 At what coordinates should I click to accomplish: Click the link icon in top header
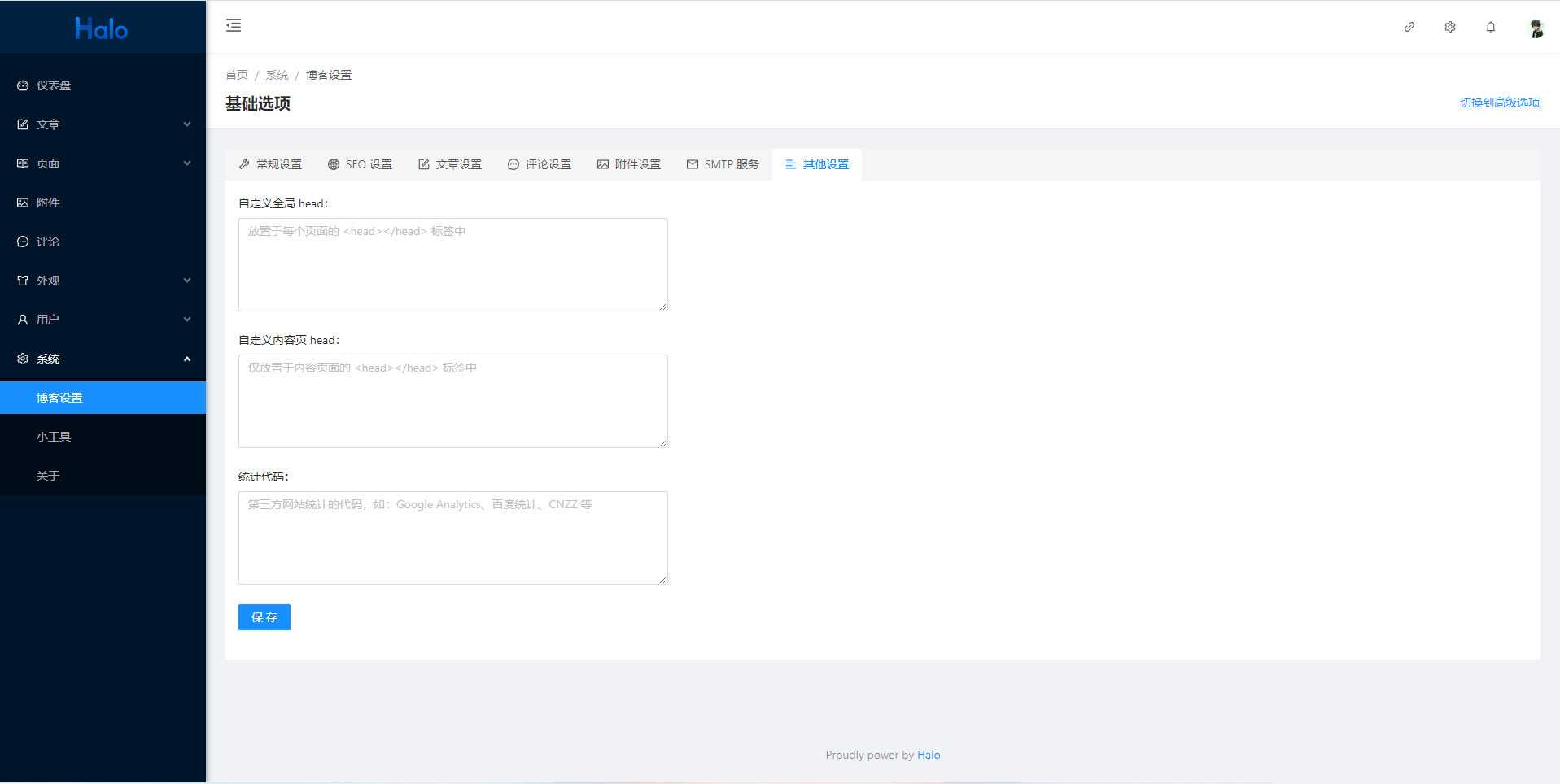1409,27
